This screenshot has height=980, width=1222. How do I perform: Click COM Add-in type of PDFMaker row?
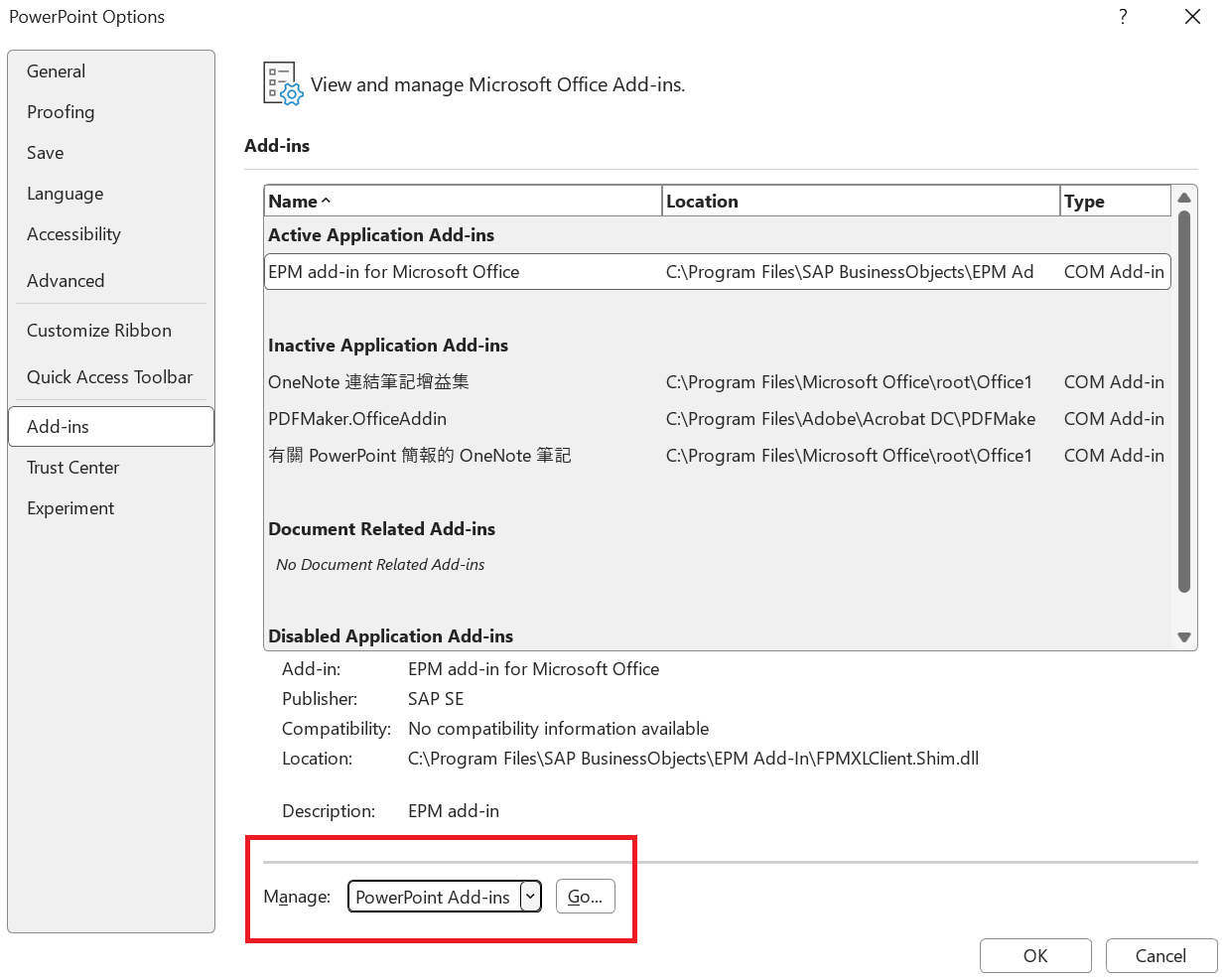tap(1114, 419)
